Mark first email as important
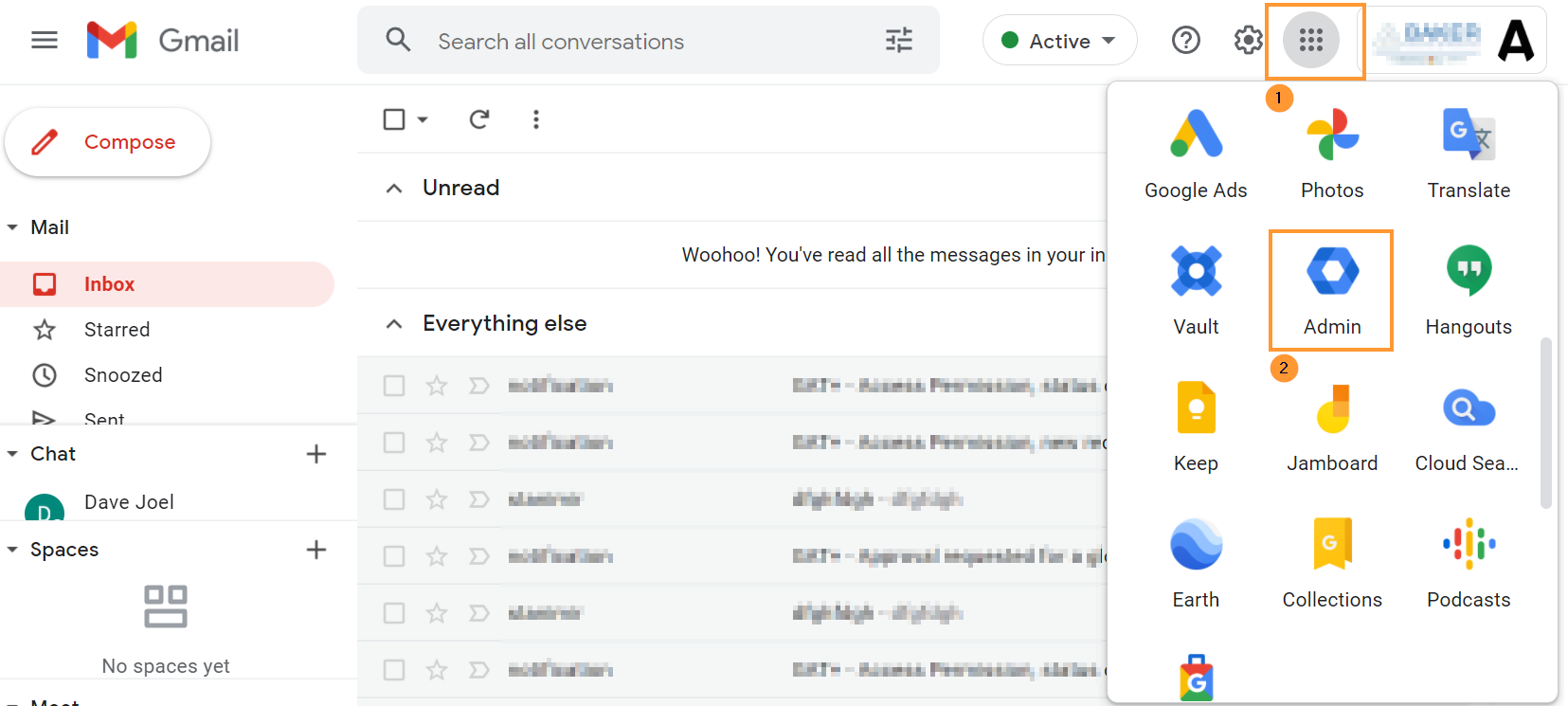Image resolution: width=1568 pixels, height=706 pixels. click(x=478, y=386)
